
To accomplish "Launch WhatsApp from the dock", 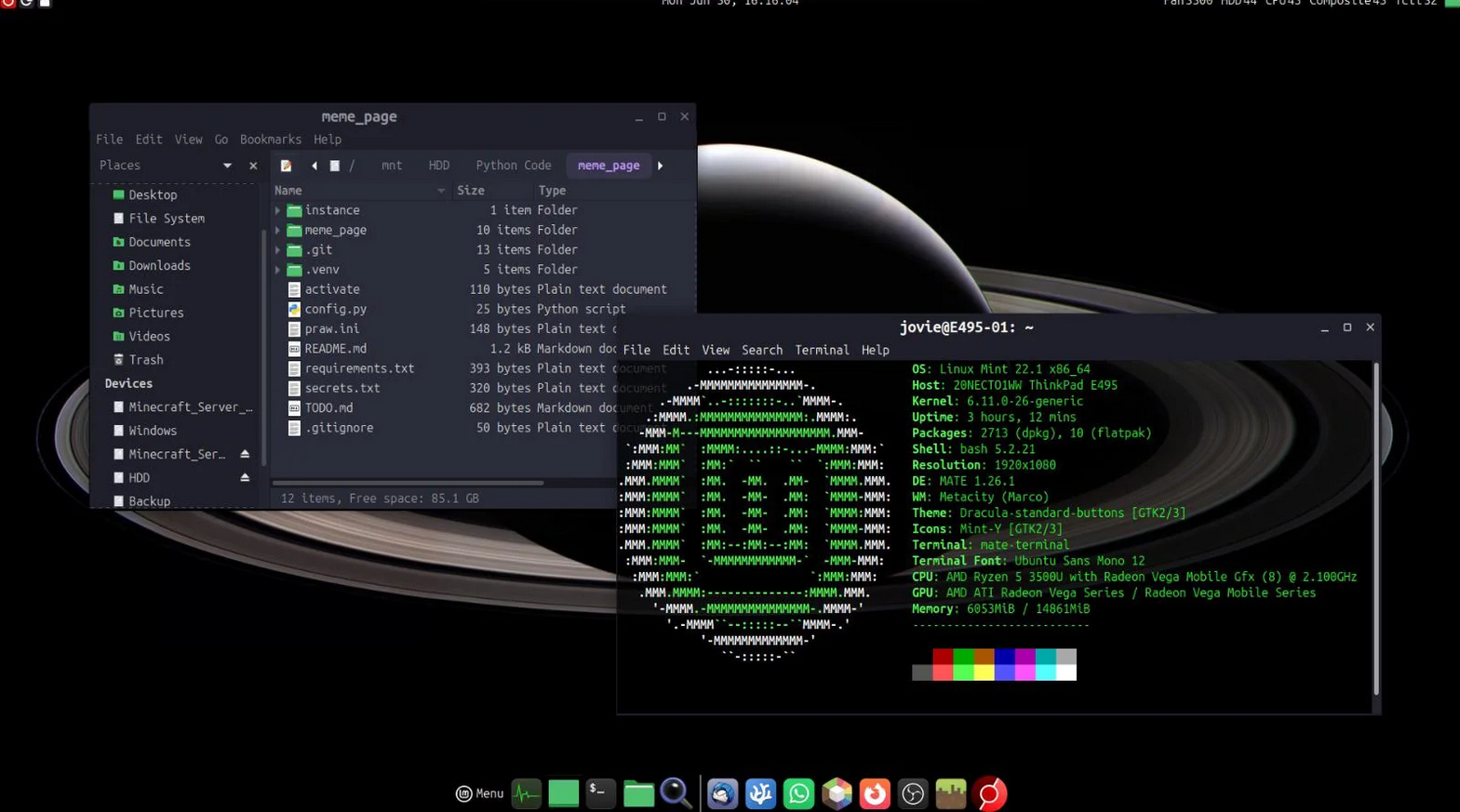I will coord(798,793).
